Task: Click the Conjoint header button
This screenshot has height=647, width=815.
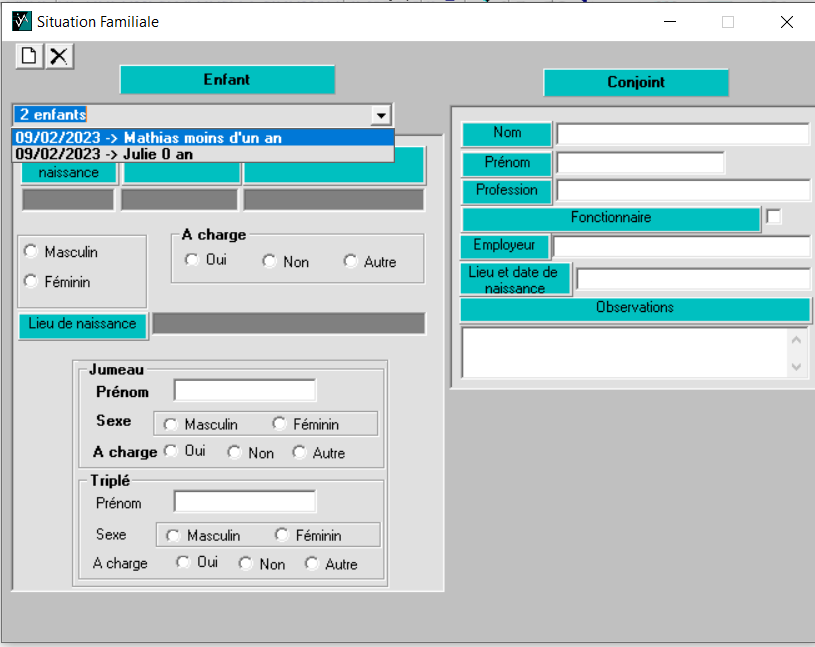Action: (636, 82)
